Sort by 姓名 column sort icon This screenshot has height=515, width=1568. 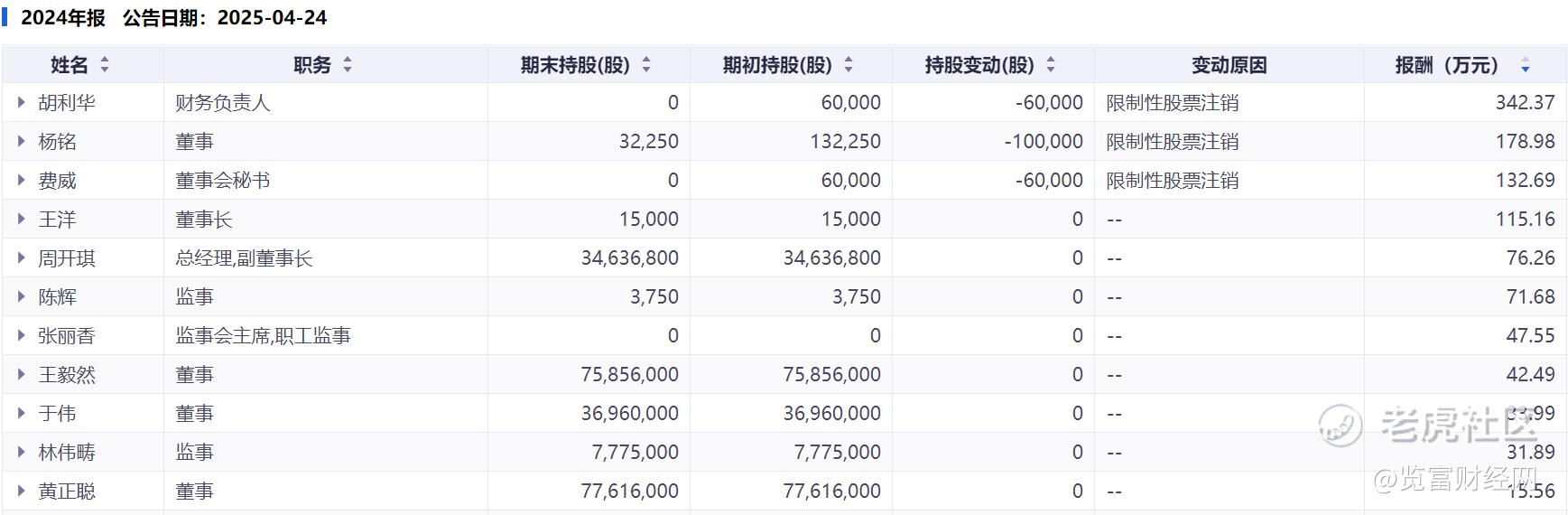[105, 65]
